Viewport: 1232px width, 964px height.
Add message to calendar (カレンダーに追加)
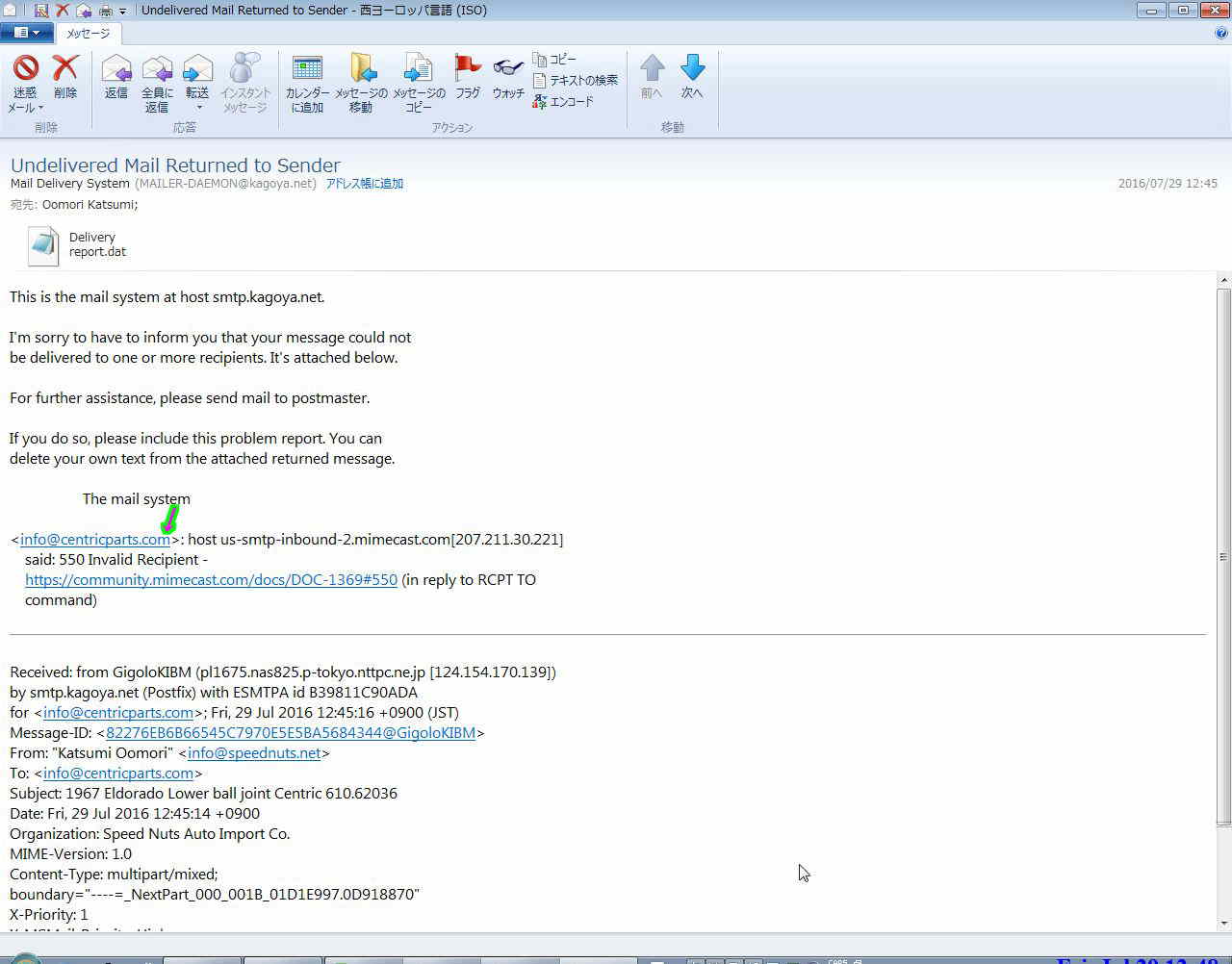click(307, 82)
